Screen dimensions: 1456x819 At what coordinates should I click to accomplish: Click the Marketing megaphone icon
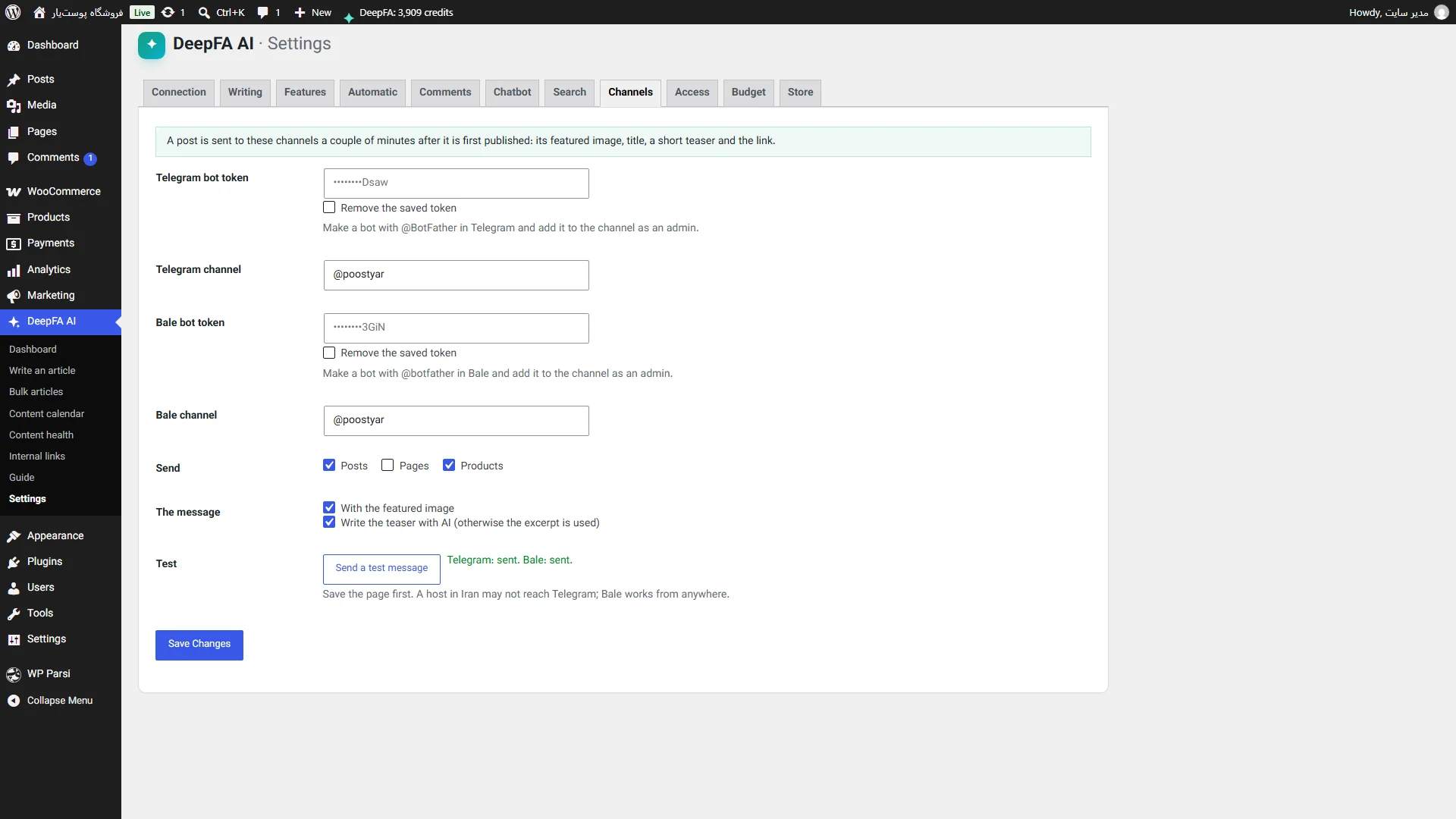click(14, 296)
